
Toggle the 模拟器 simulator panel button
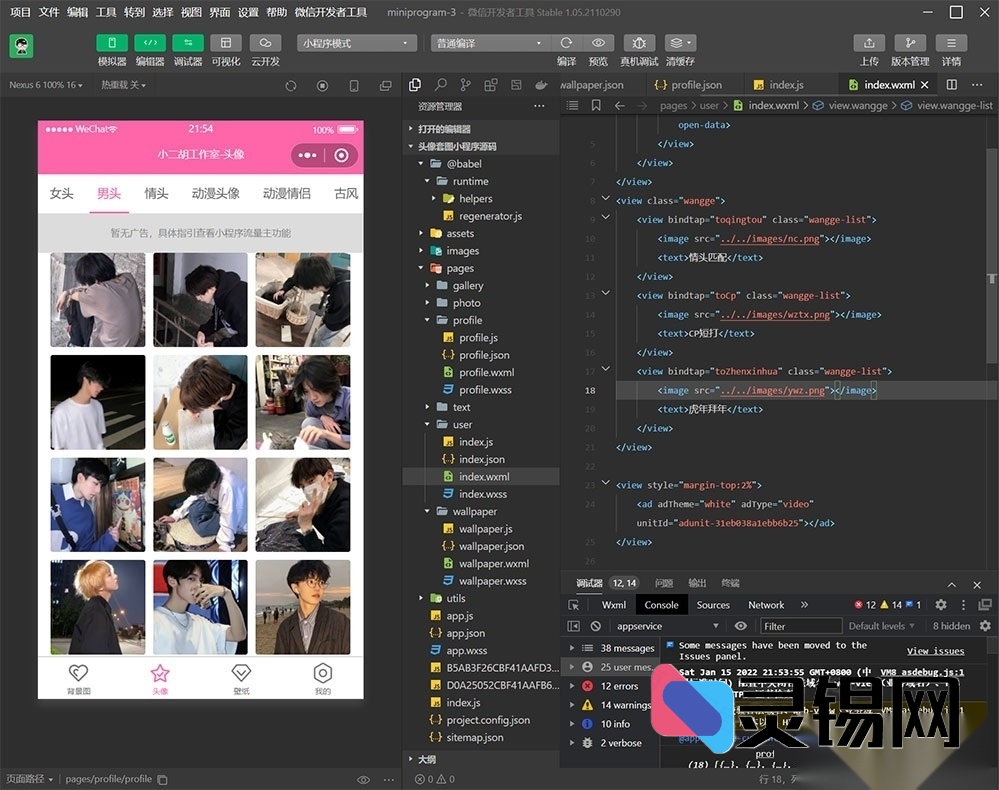coord(112,43)
